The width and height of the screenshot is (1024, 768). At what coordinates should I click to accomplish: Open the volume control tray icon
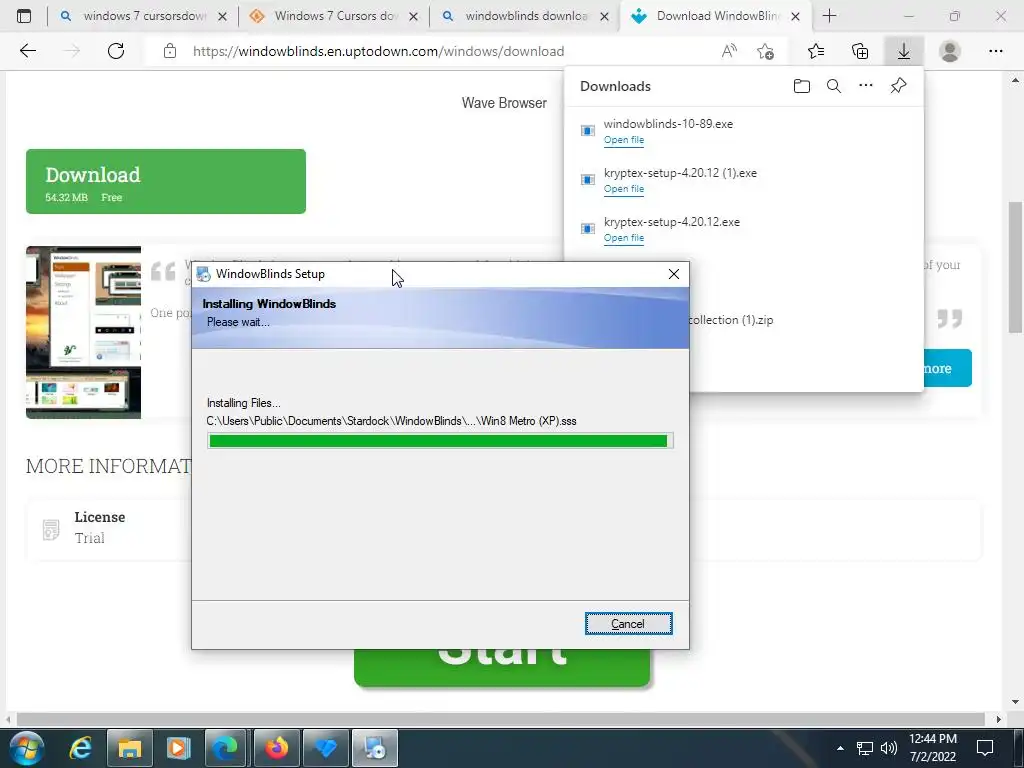889,748
